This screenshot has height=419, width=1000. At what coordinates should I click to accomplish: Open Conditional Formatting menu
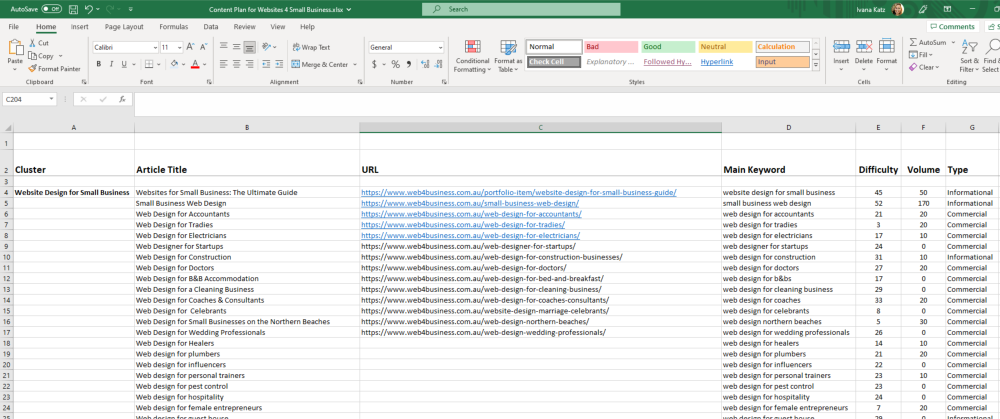472,55
